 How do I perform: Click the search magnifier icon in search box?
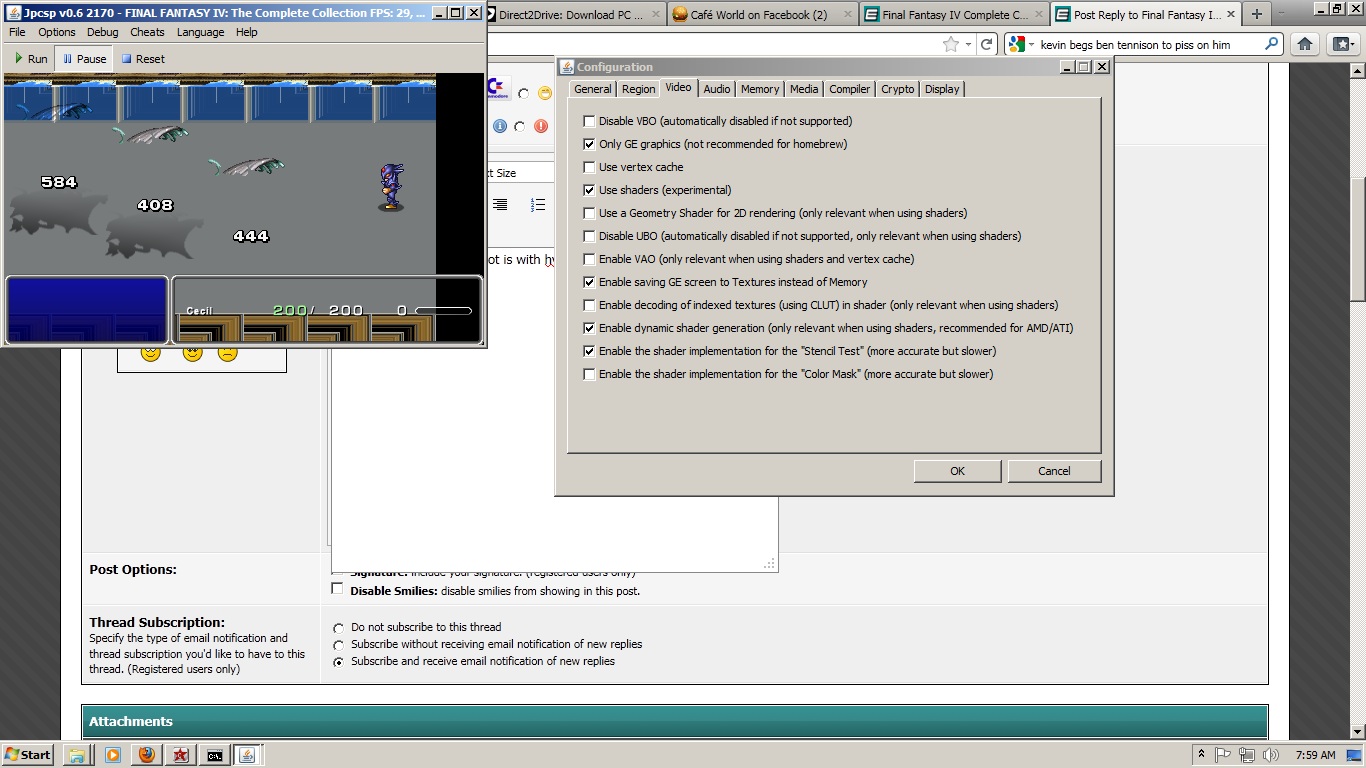[1272, 44]
